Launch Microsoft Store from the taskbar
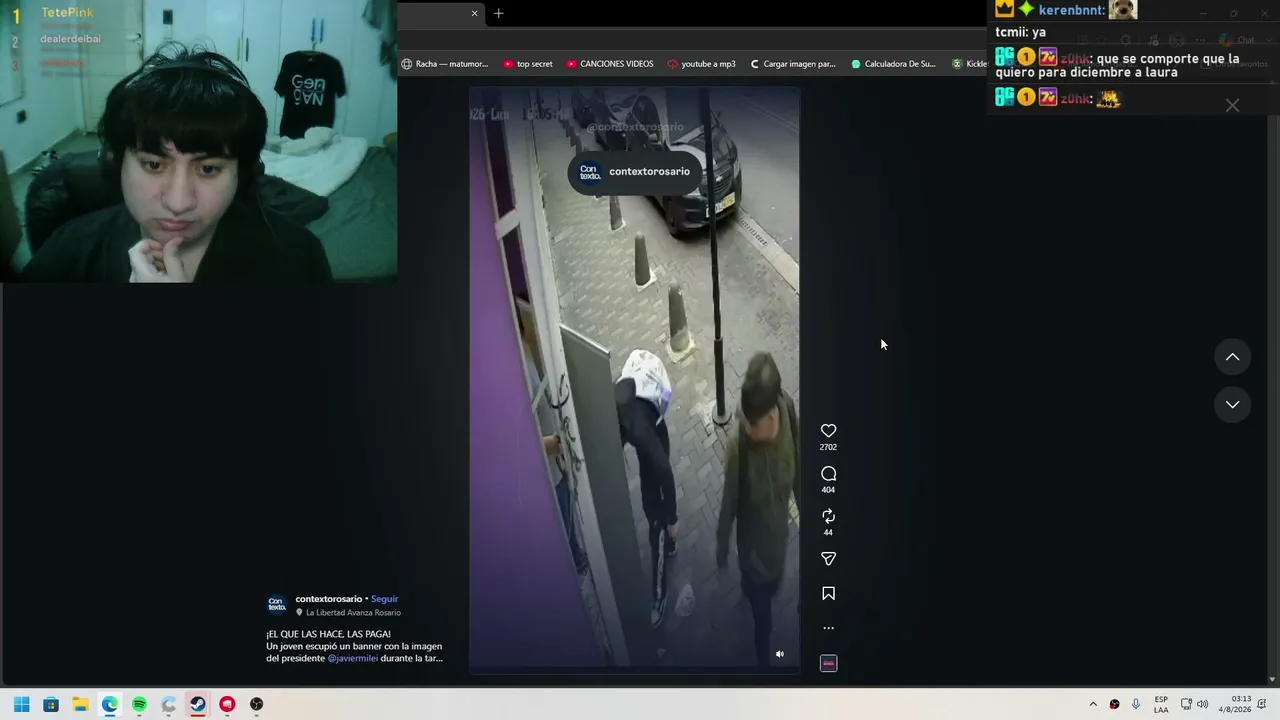This screenshot has width=1280, height=720. tap(51, 704)
